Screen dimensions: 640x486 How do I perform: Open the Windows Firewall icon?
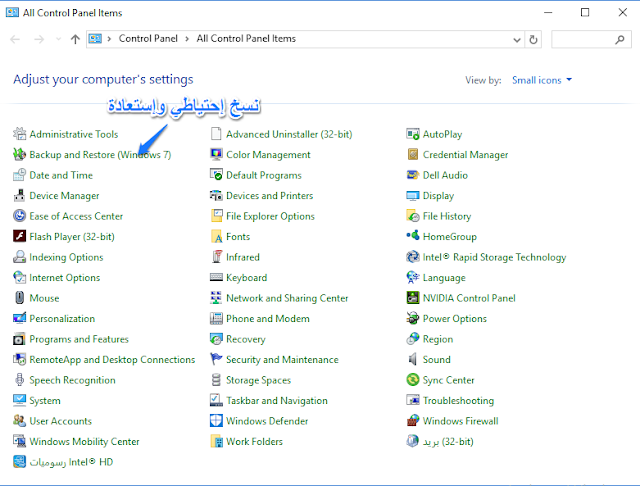click(413, 421)
